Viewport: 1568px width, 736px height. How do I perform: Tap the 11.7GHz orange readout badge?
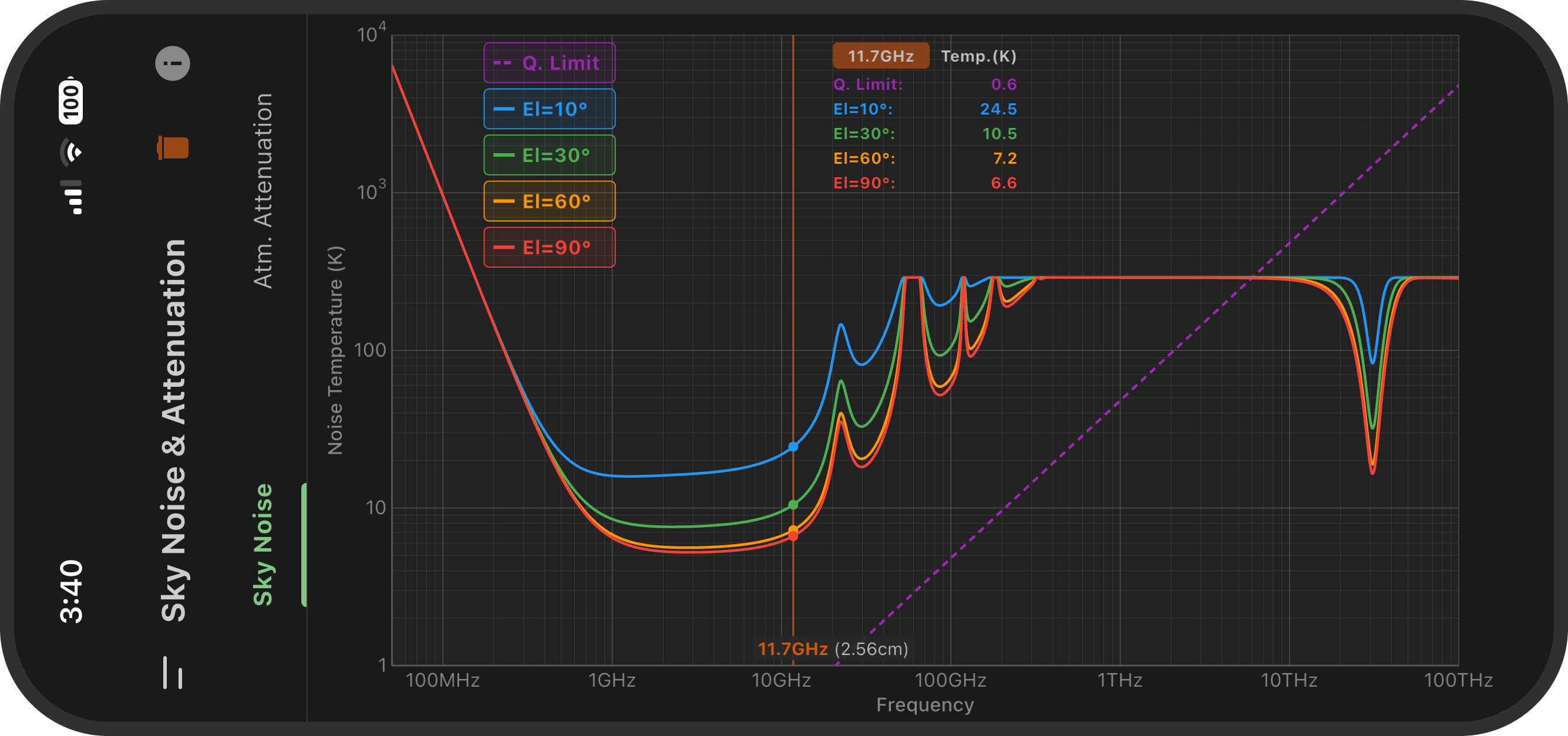pyautogui.click(x=880, y=56)
